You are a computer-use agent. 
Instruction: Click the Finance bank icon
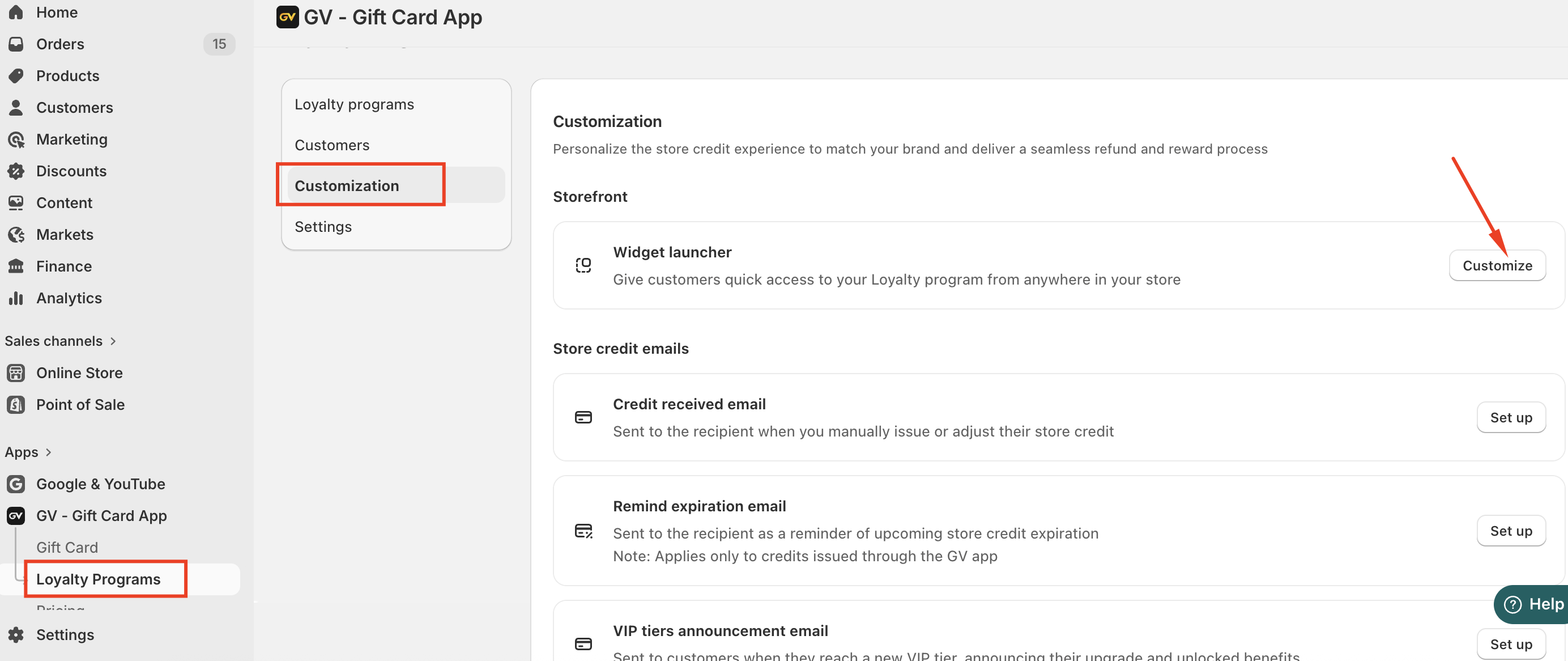tap(16, 266)
